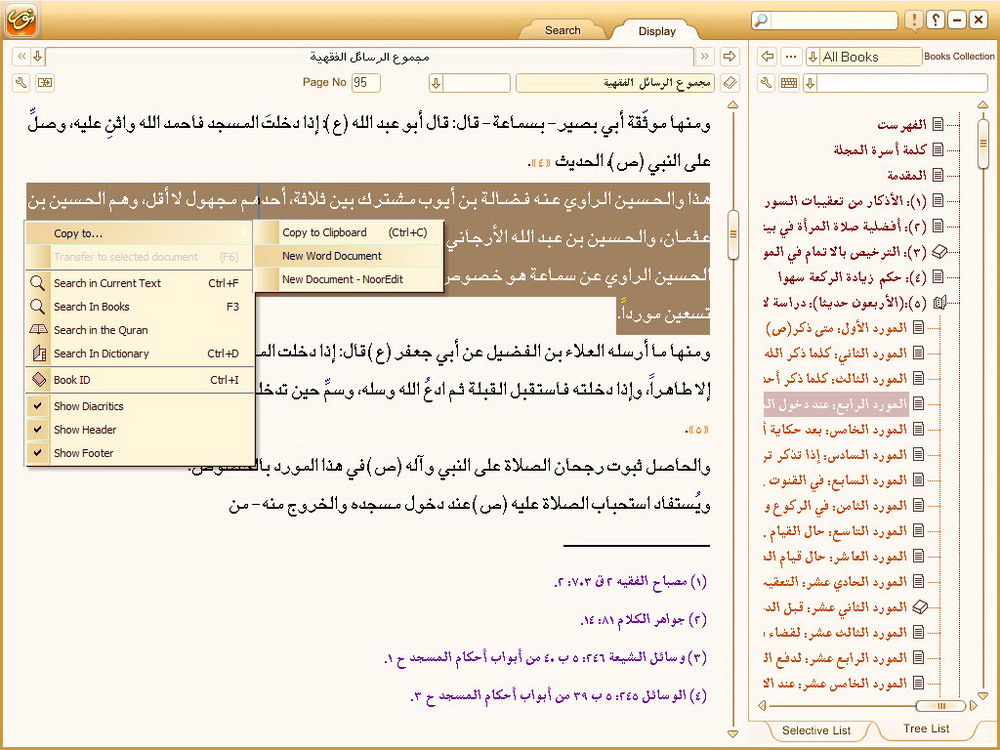
Task: Choose Copy to Clipboard
Action: click(348, 233)
